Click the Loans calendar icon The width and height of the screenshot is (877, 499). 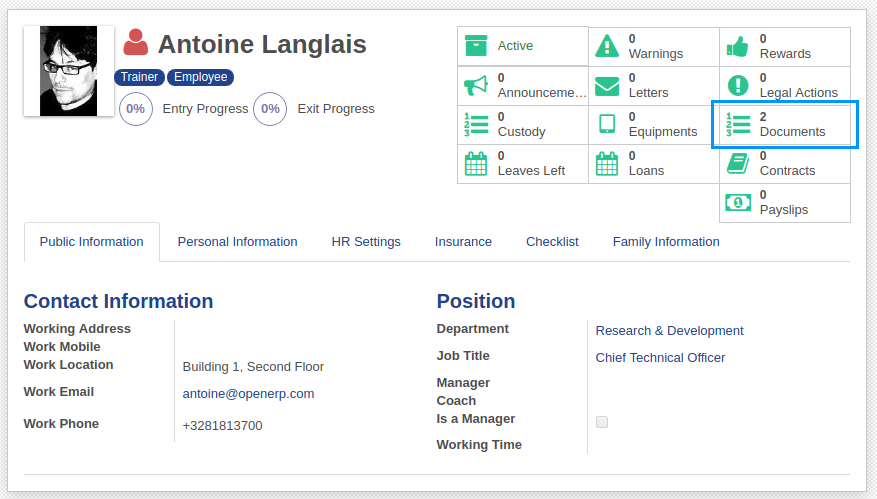coord(607,163)
